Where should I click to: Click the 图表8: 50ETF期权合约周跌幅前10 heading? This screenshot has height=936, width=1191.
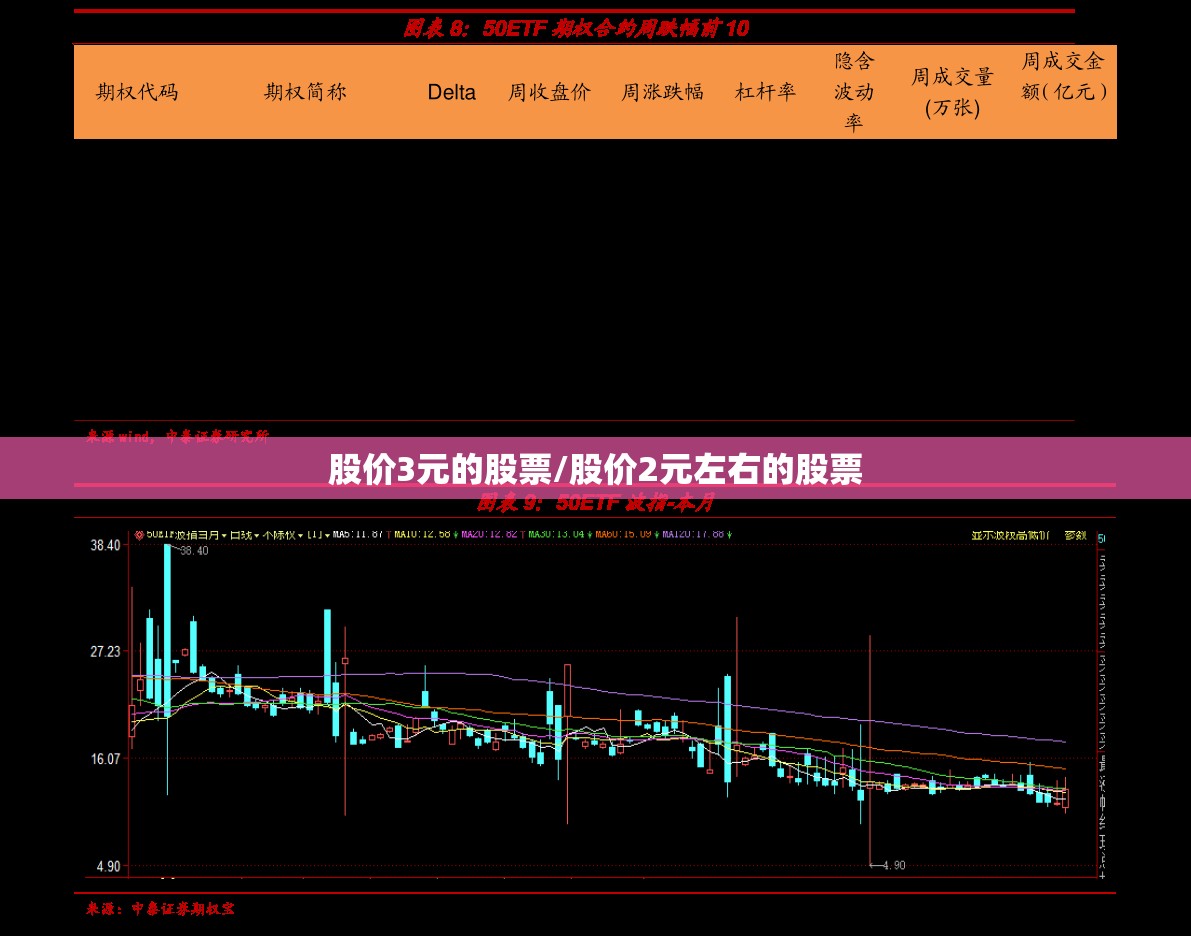576,28
